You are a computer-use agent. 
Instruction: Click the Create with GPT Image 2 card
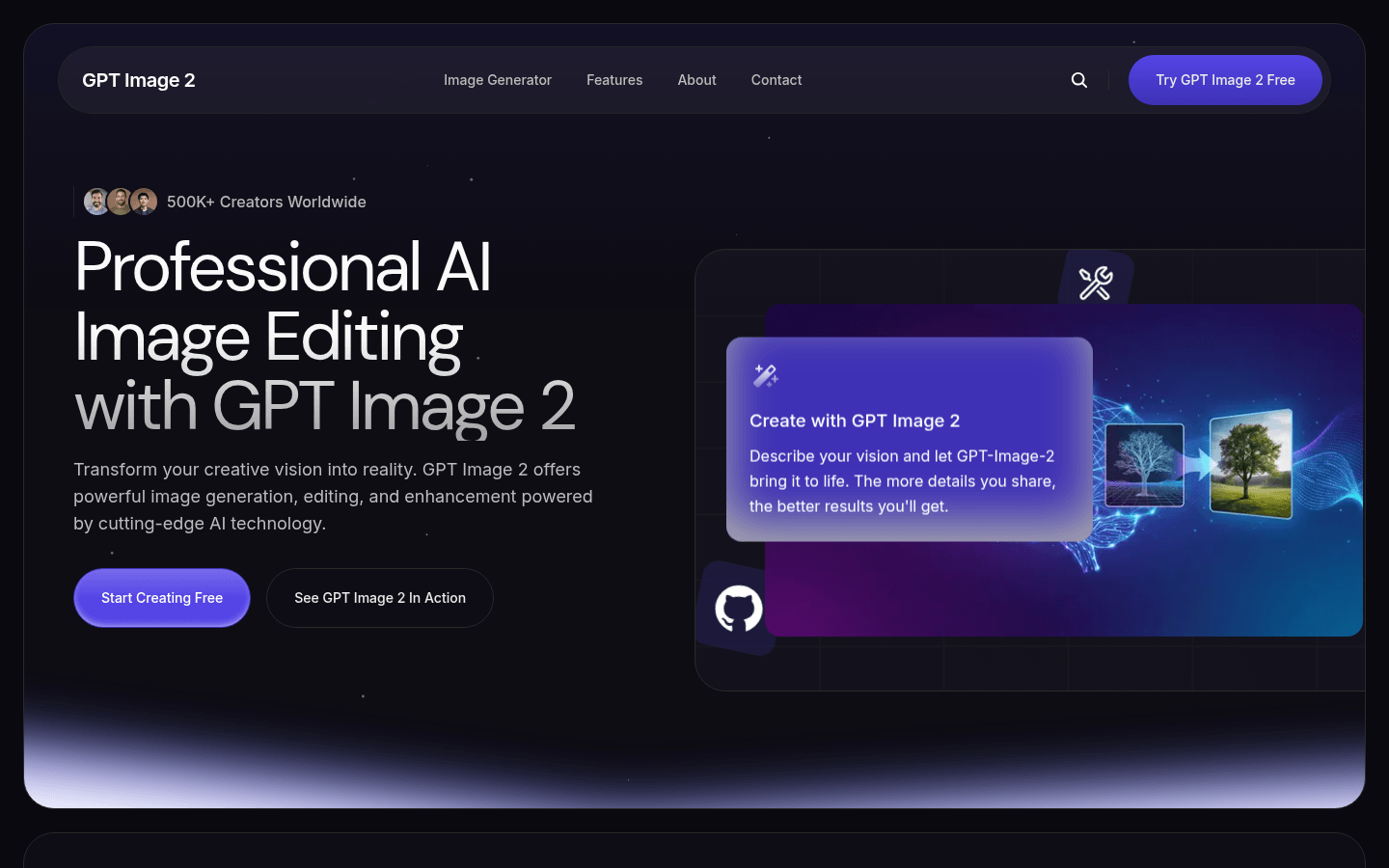point(908,439)
